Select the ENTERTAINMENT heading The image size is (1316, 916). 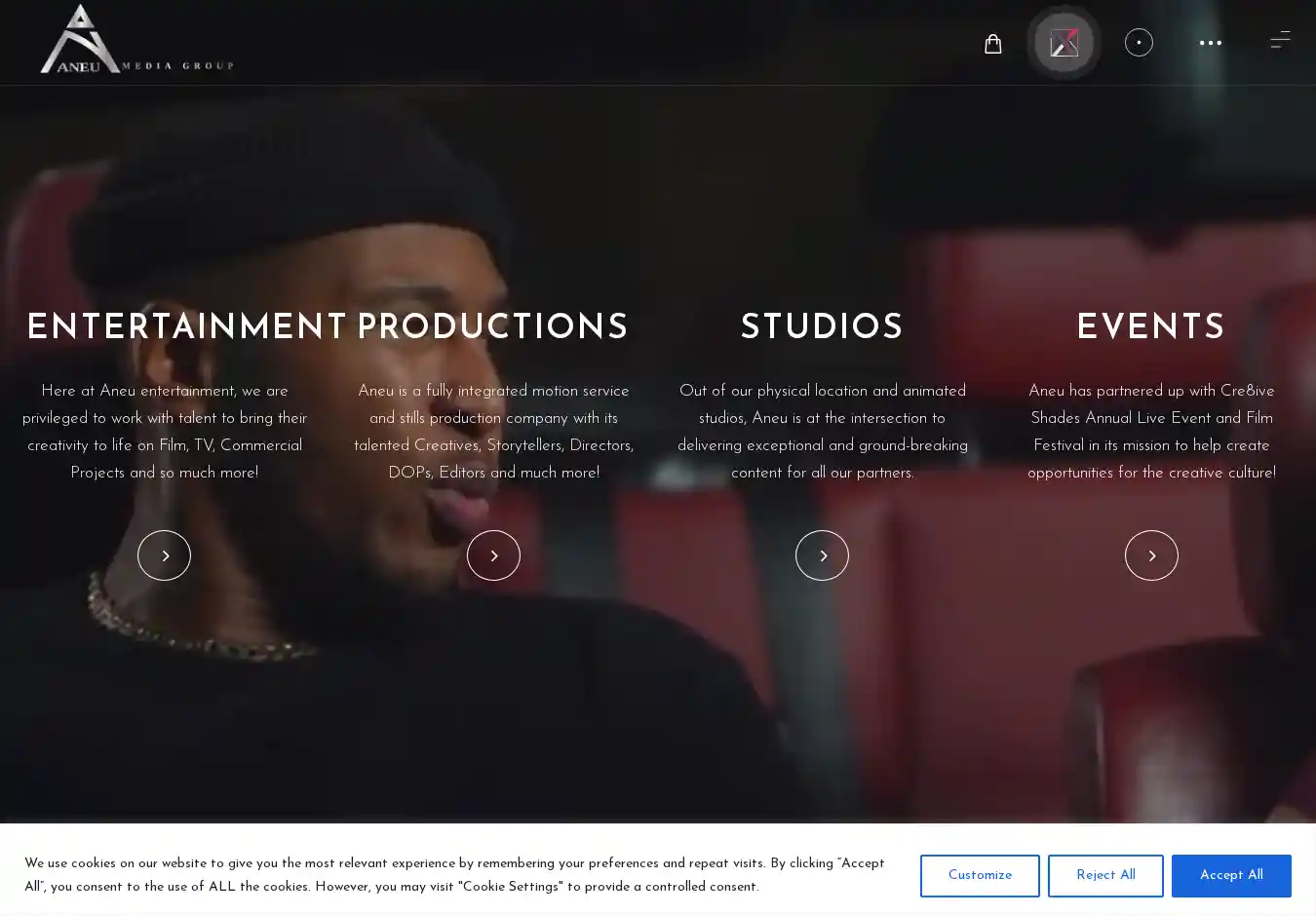pyautogui.click(x=186, y=328)
